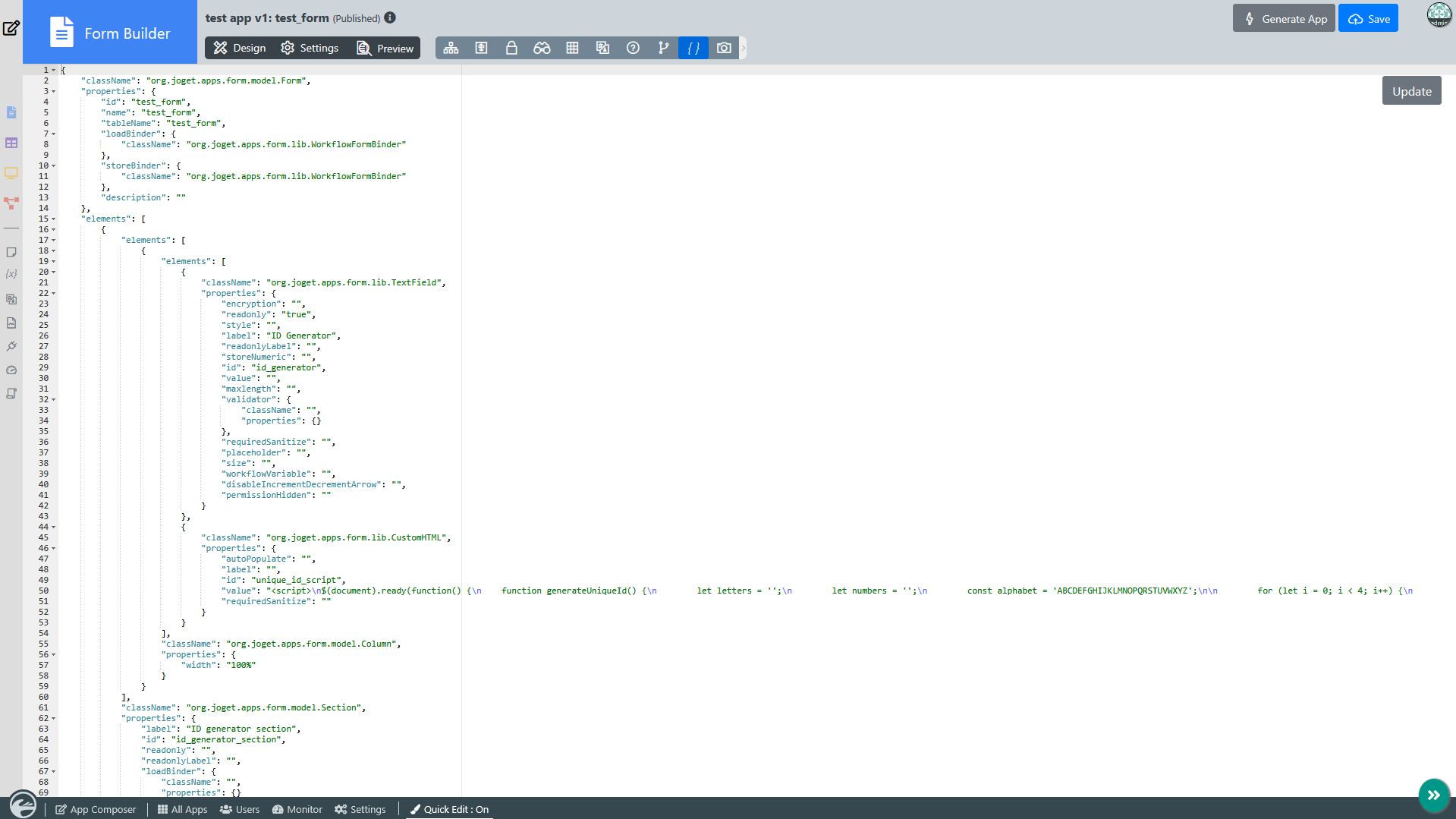This screenshot has height=819, width=1456.
Task: Click the plug plugin sidebar icon
Action: tap(11, 346)
